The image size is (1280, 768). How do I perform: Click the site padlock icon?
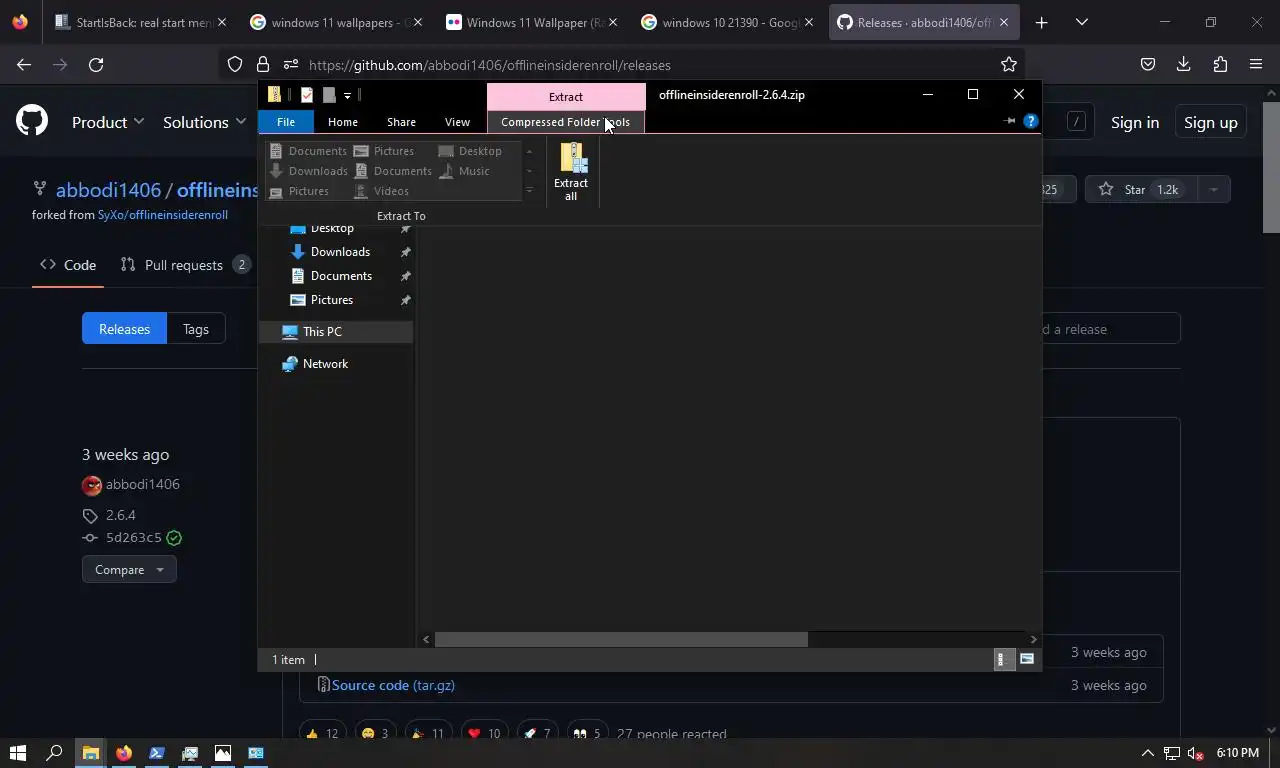263,65
